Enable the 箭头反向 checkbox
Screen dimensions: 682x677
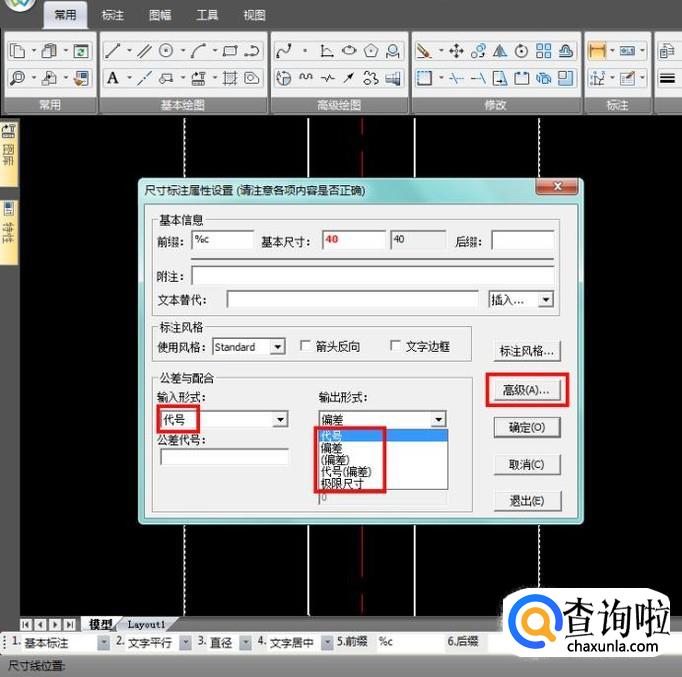pyautogui.click(x=307, y=347)
